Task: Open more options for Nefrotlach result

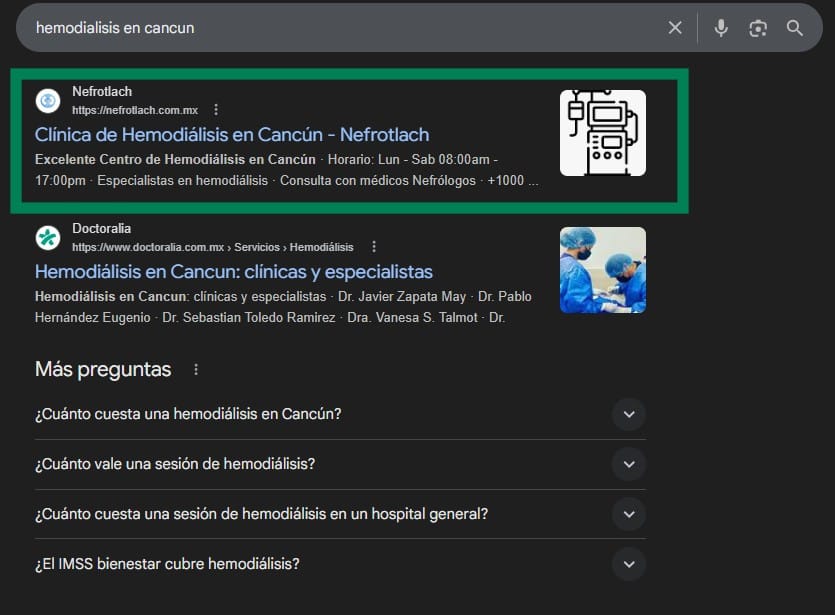Action: (216, 110)
